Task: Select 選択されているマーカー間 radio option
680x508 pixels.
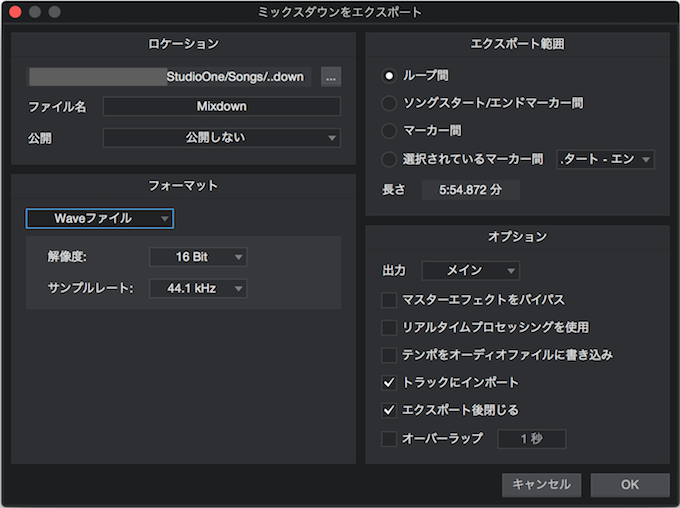Action: click(389, 159)
